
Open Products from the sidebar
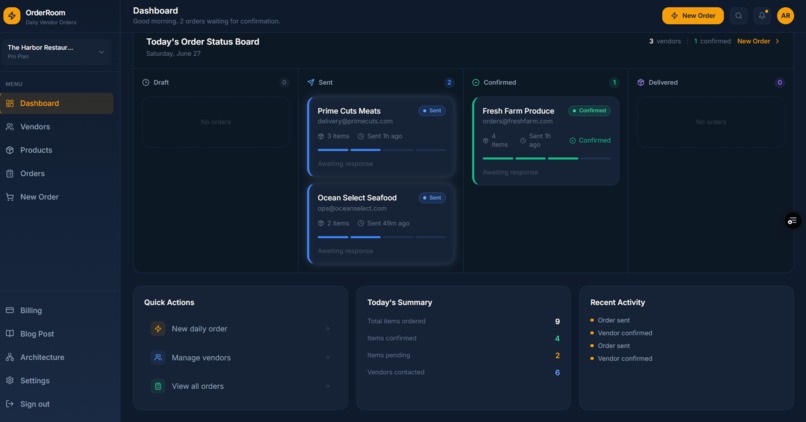tap(57, 150)
